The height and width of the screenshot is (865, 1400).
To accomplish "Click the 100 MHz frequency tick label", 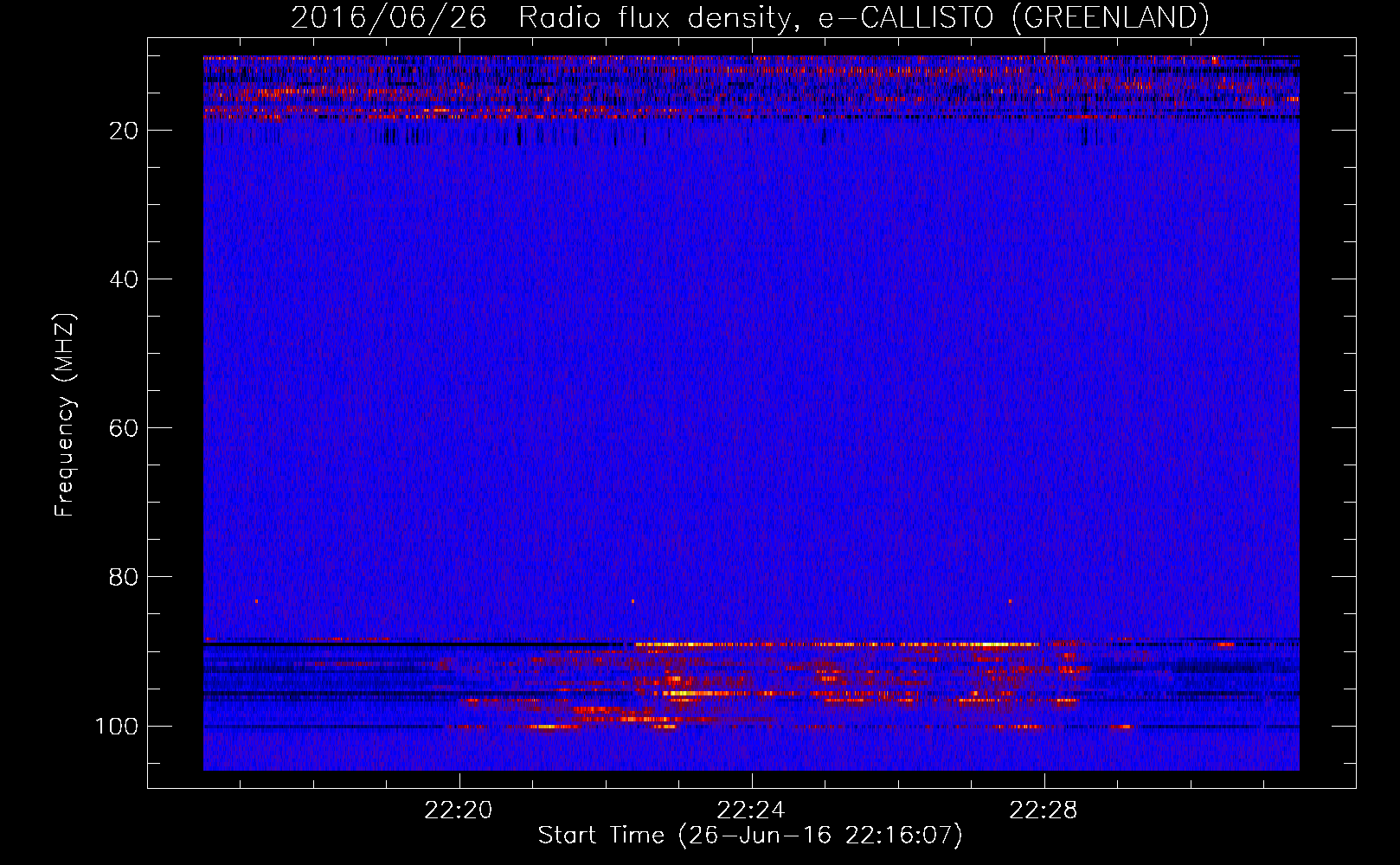I will click(117, 726).
